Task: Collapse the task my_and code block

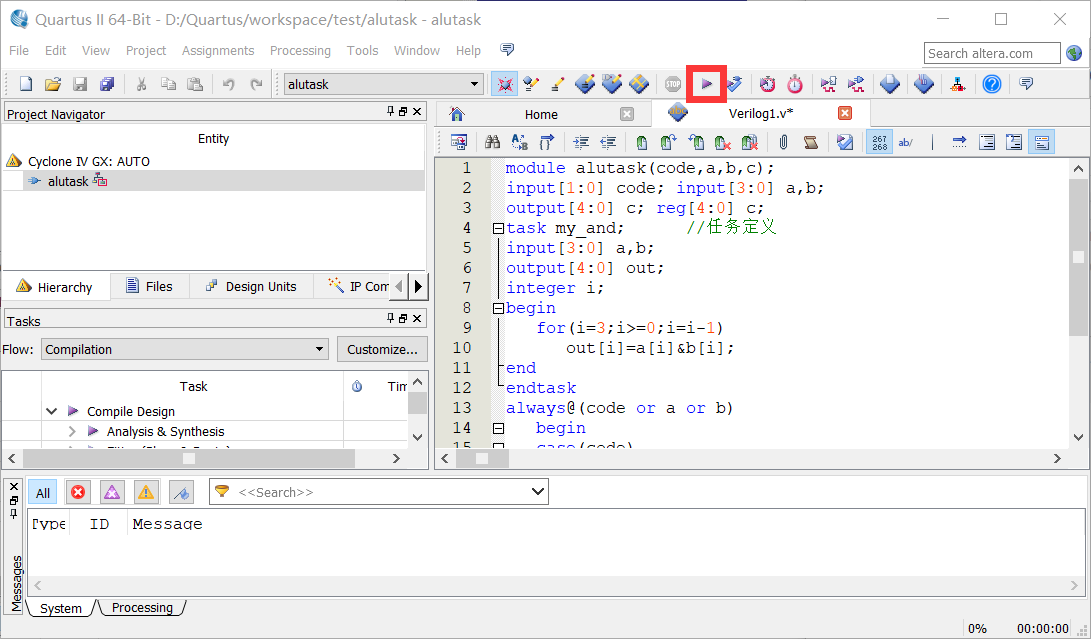Action: (497, 228)
